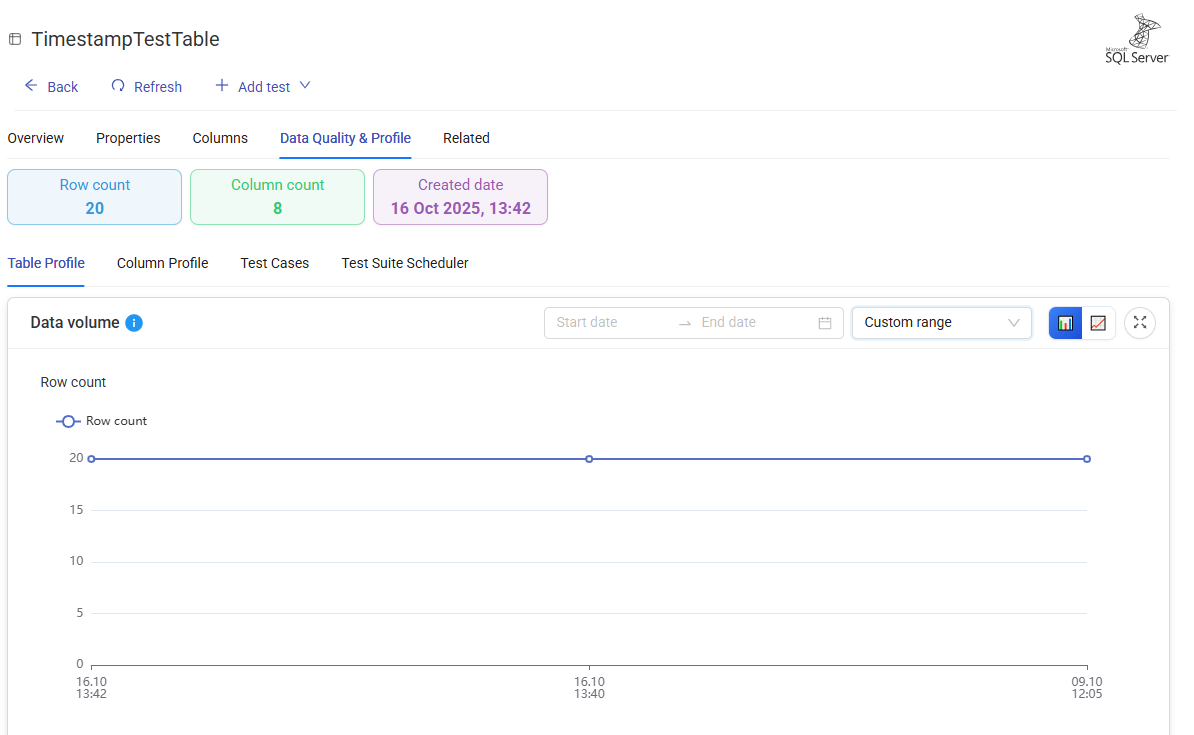The height and width of the screenshot is (735, 1194).
Task: Click the Start date input field
Action: 610,323
